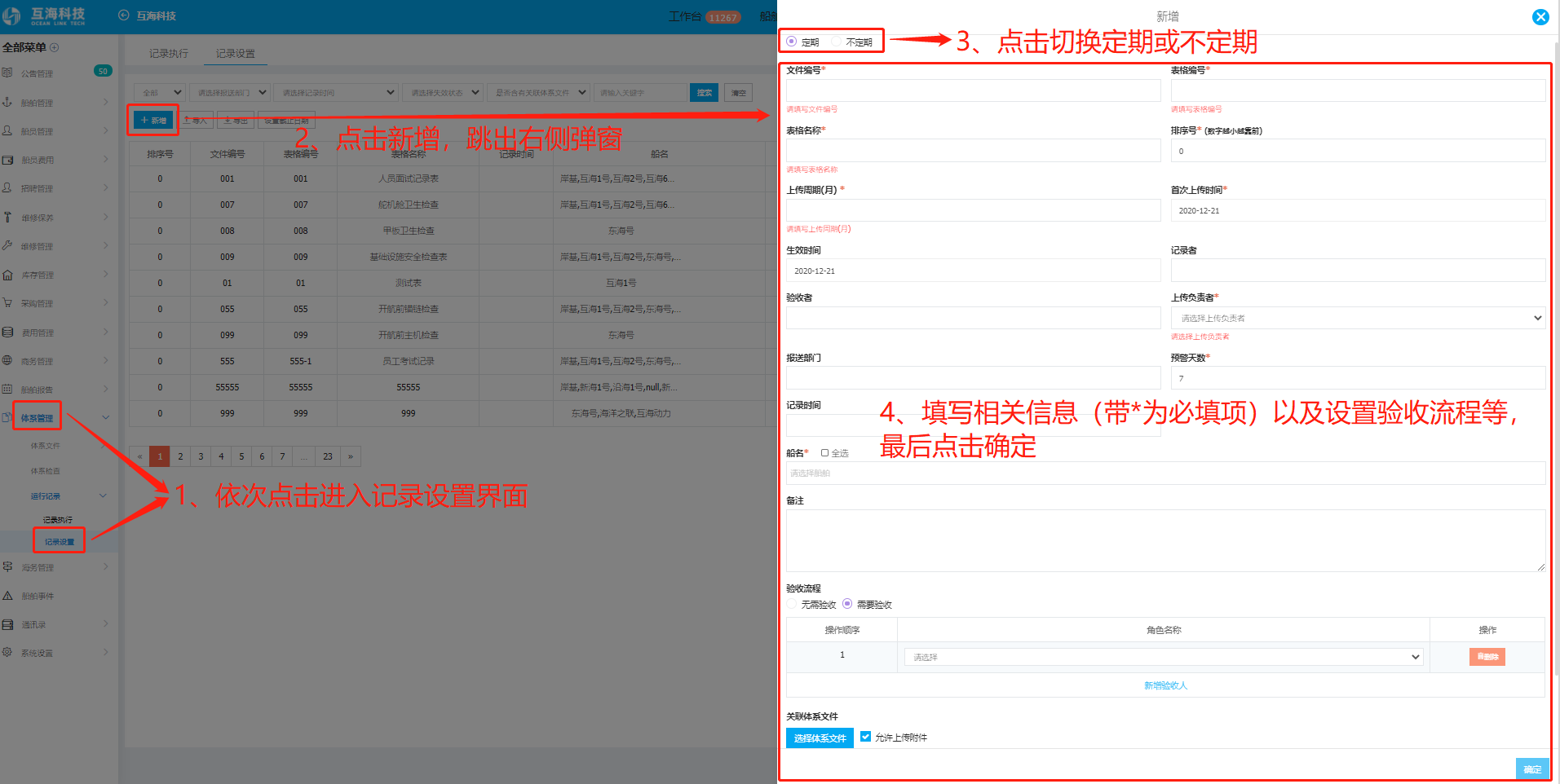This screenshot has height=784, width=1560.
Task: Click the 新增验收人 link
Action: [x=1165, y=685]
